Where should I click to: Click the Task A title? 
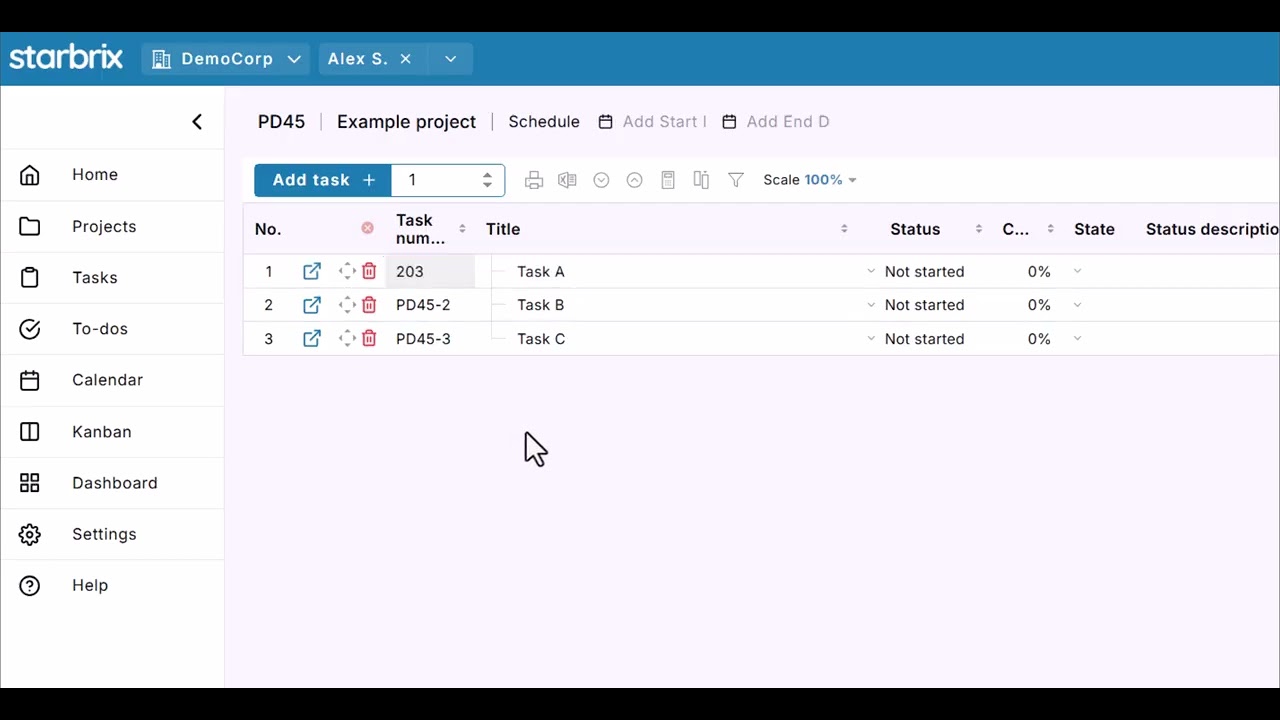point(541,271)
